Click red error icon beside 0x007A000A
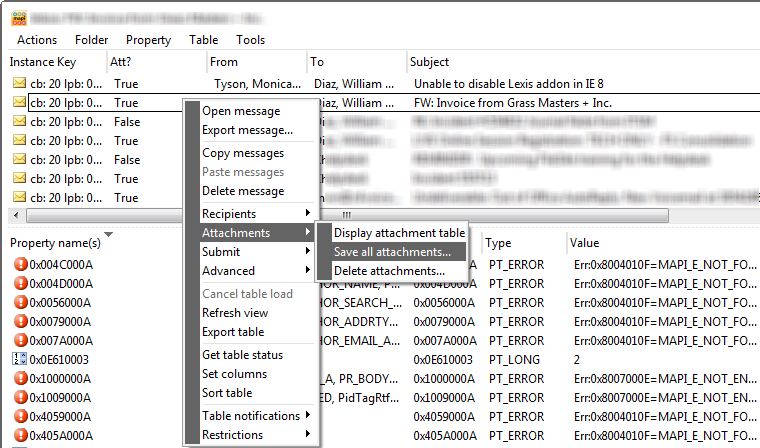This screenshot has width=760, height=448. pos(20,340)
